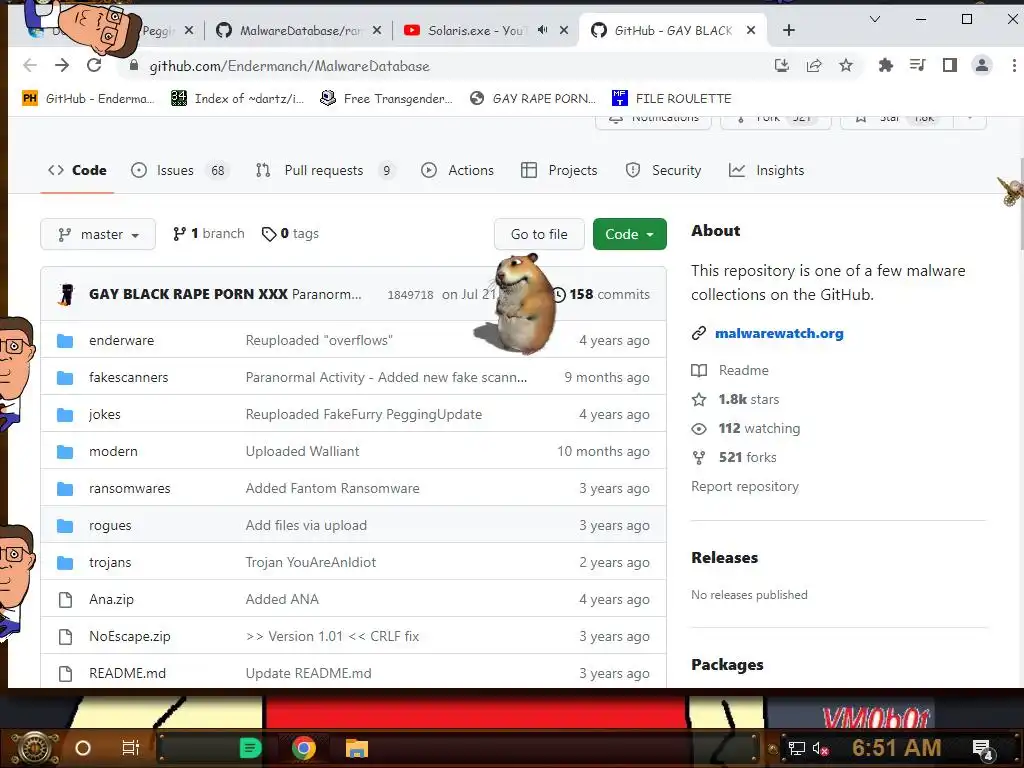1024x768 pixels.
Task: Open commit hash 1849718
Action: 410,295
